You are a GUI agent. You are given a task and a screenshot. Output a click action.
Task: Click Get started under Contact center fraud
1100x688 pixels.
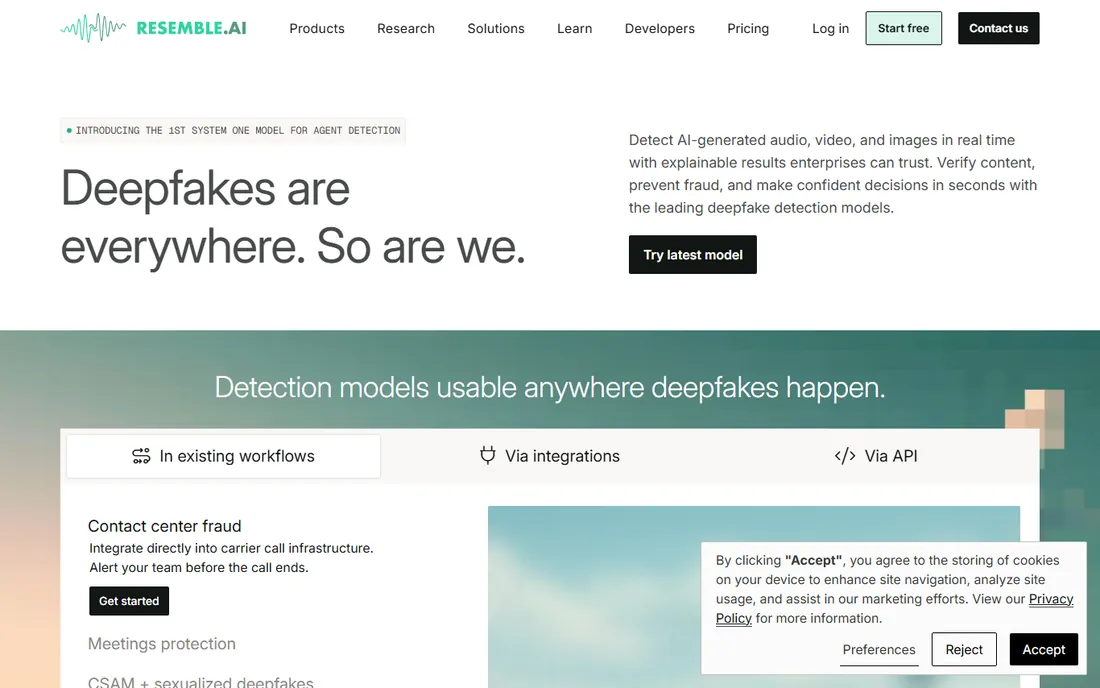[x=129, y=601]
